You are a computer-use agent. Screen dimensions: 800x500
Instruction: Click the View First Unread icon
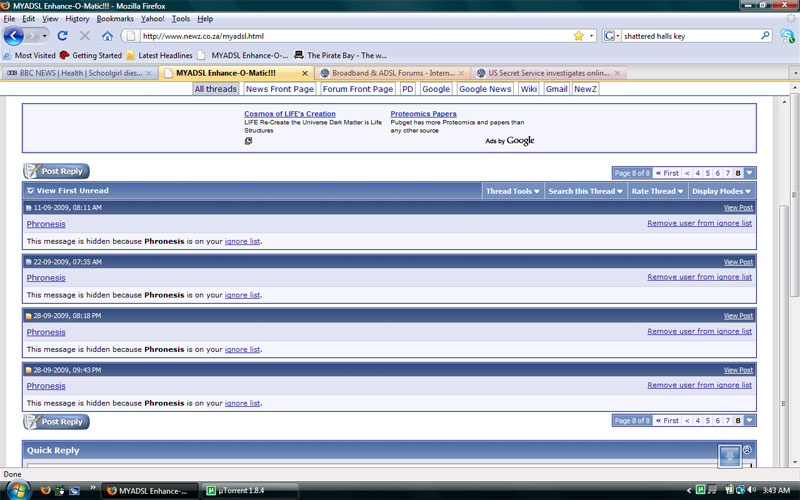(x=30, y=191)
